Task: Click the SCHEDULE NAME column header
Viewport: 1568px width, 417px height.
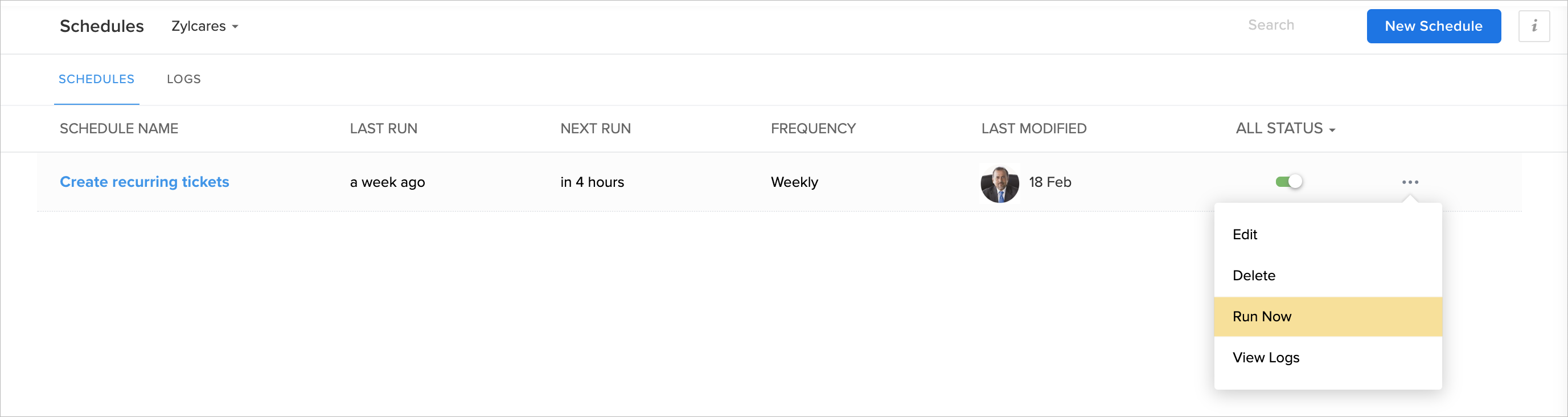Action: (118, 128)
